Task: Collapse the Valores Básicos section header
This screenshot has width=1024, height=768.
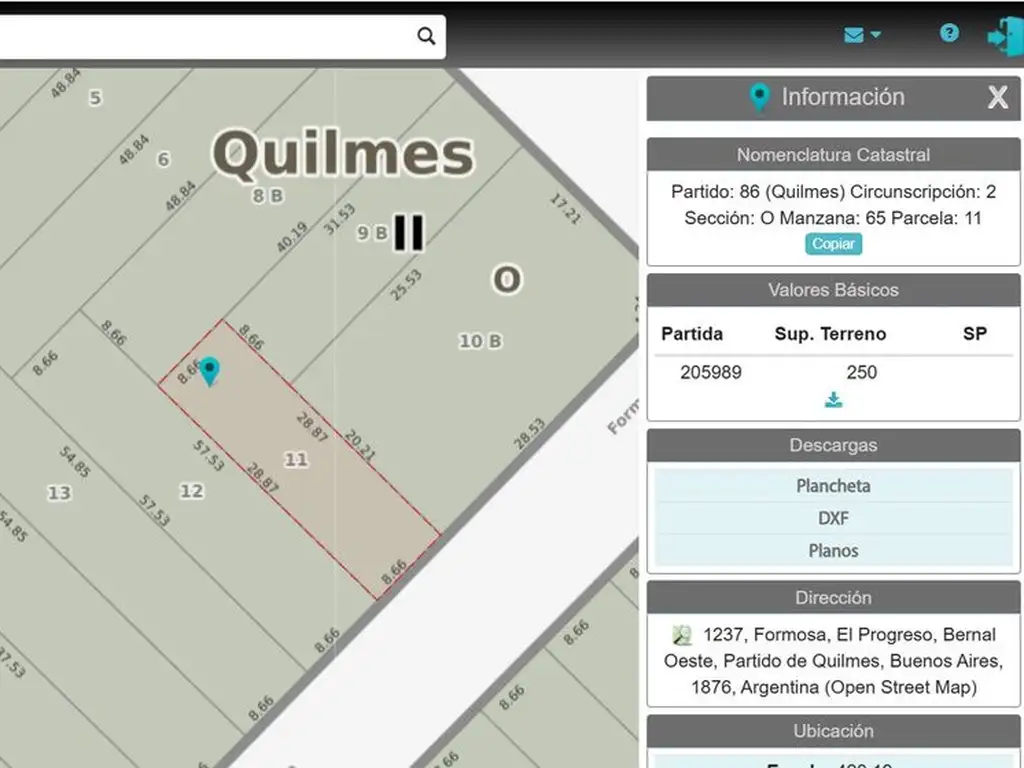Action: pos(833,290)
